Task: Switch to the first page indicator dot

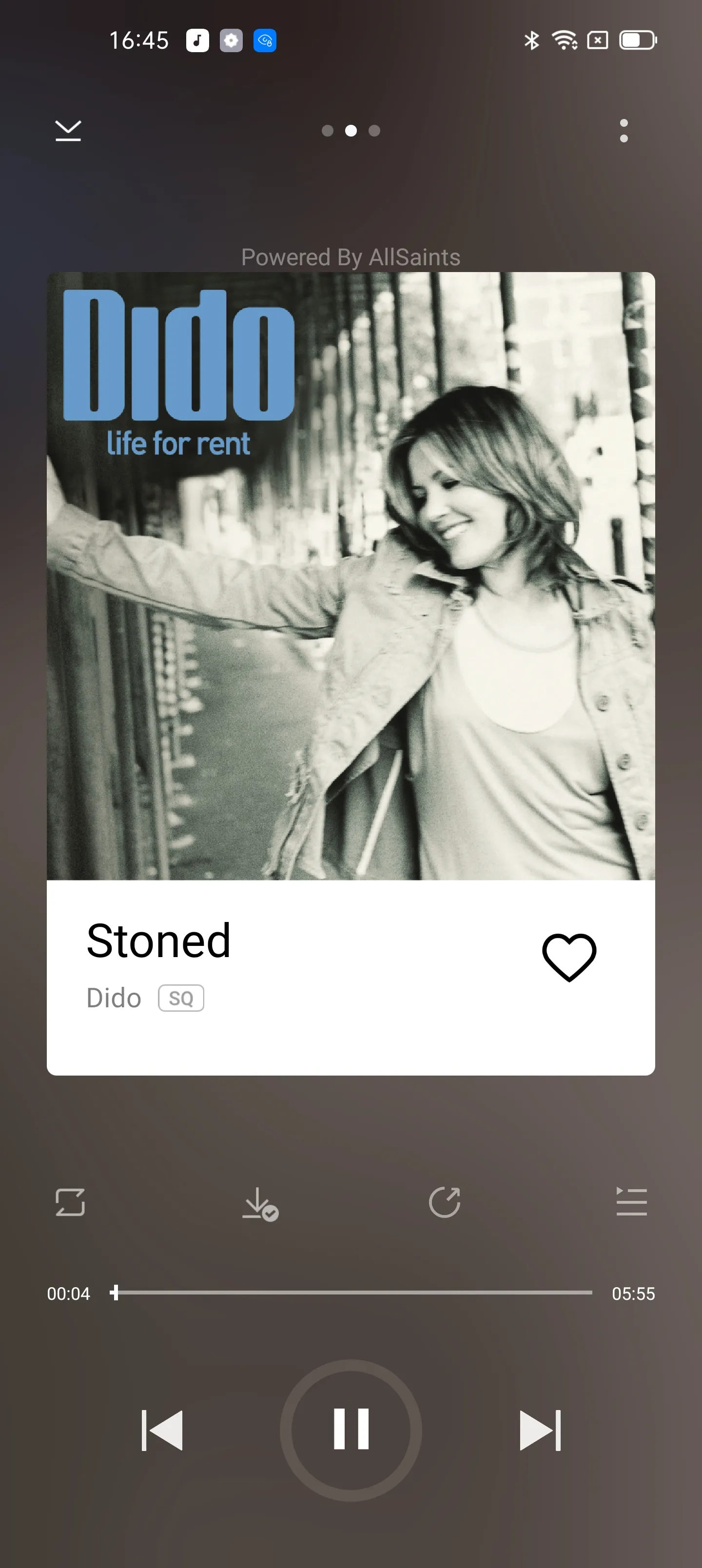Action: tap(328, 131)
